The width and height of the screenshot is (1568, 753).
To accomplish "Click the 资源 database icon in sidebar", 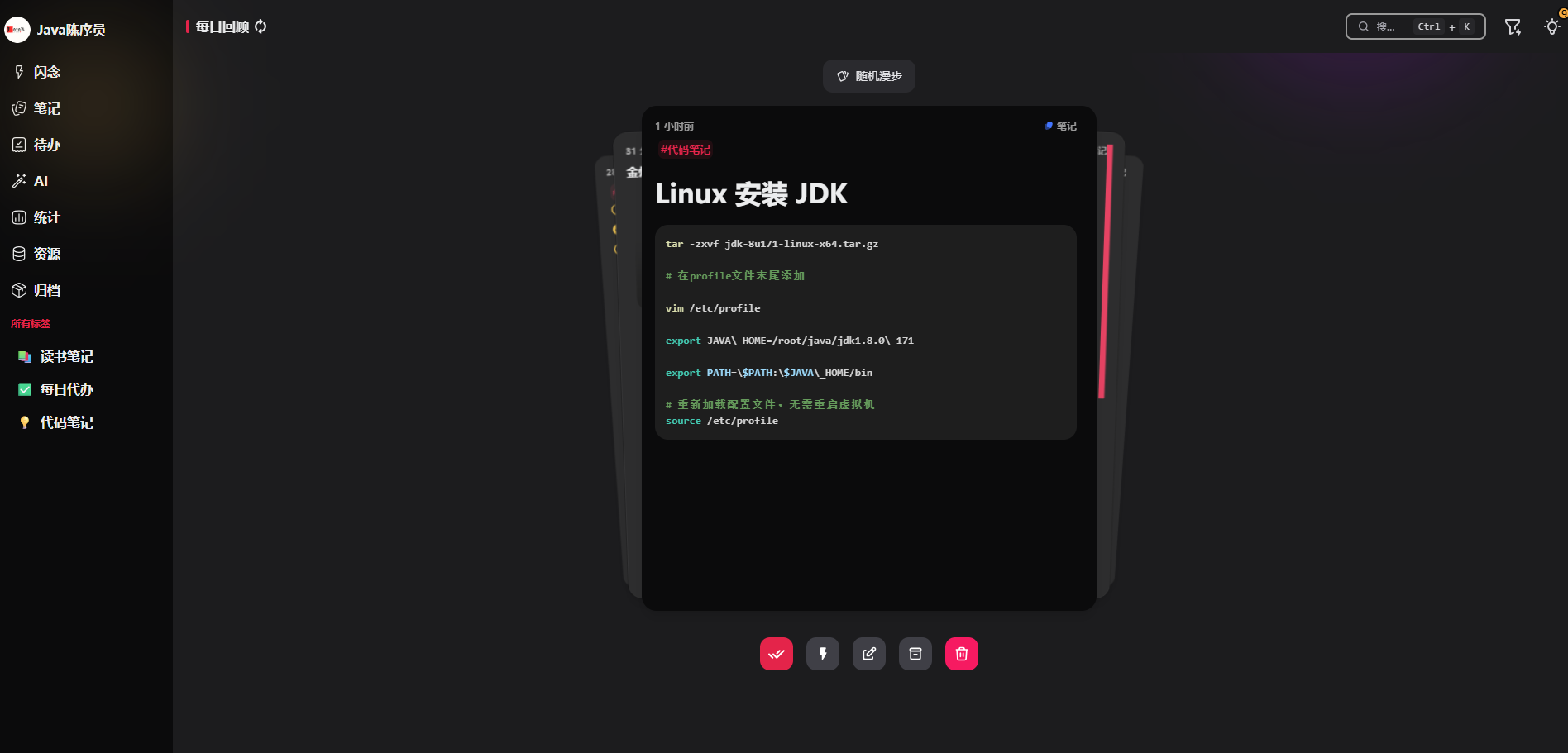I will (x=19, y=254).
